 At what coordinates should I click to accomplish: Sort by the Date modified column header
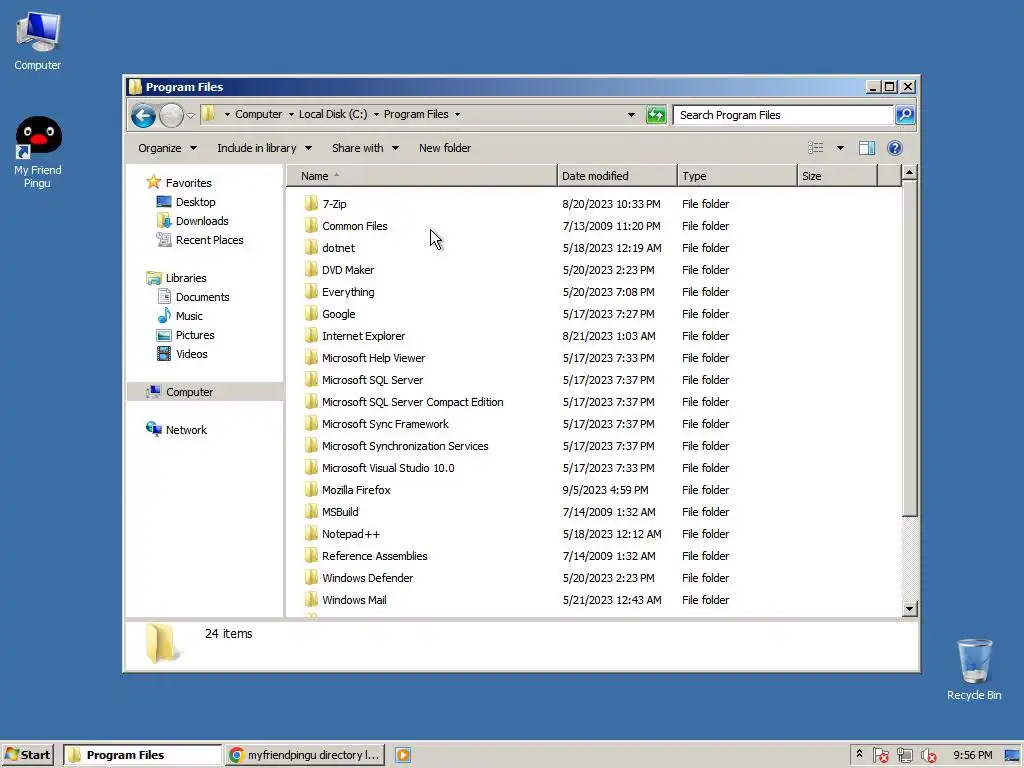(617, 176)
